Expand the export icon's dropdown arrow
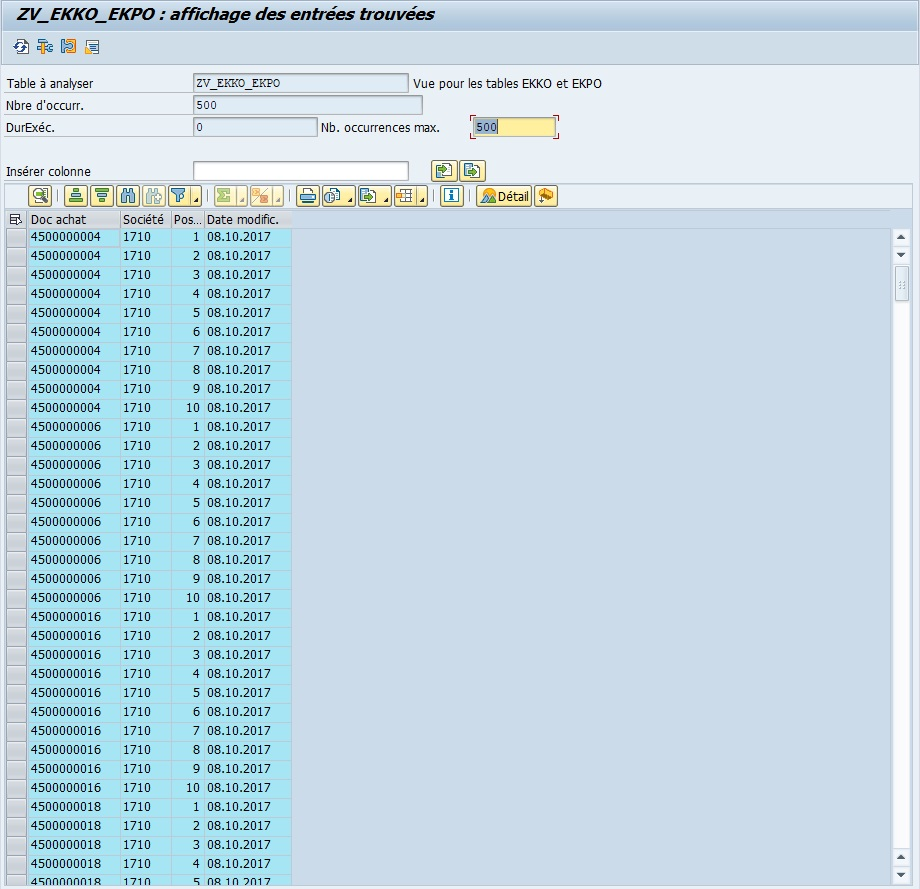920x889 pixels. [386, 199]
